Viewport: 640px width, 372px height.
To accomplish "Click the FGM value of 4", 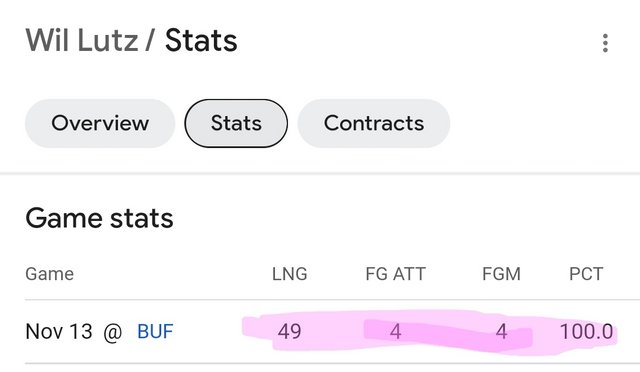I will click(x=502, y=331).
